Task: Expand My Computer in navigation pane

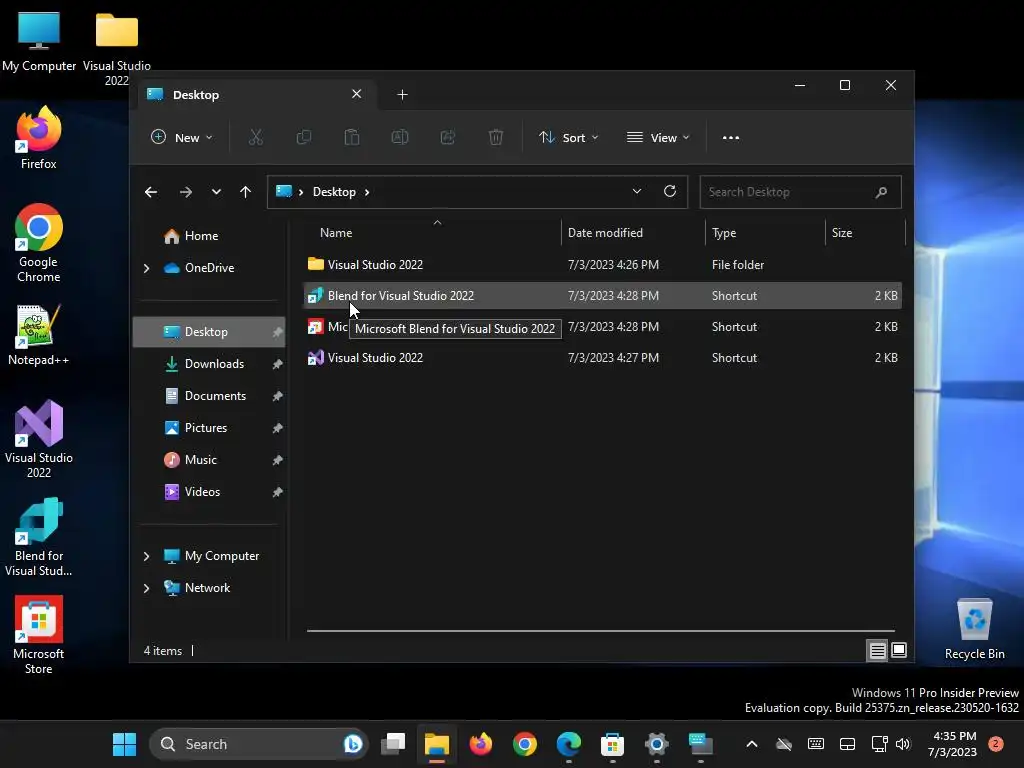Action: coord(146,556)
